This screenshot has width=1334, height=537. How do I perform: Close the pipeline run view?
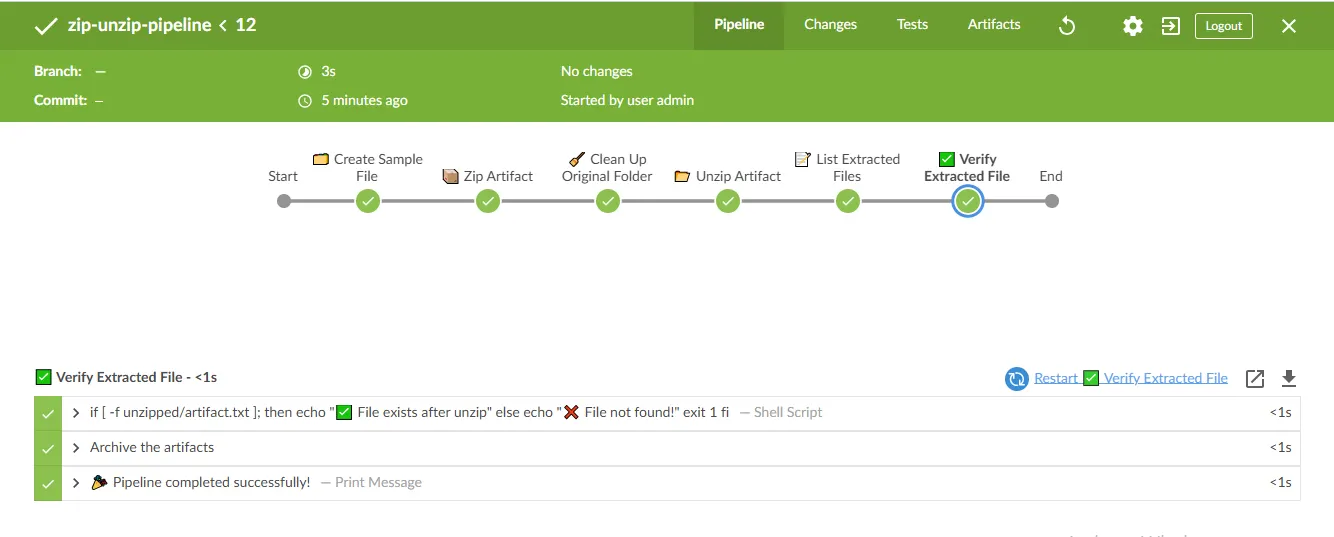pos(1289,26)
